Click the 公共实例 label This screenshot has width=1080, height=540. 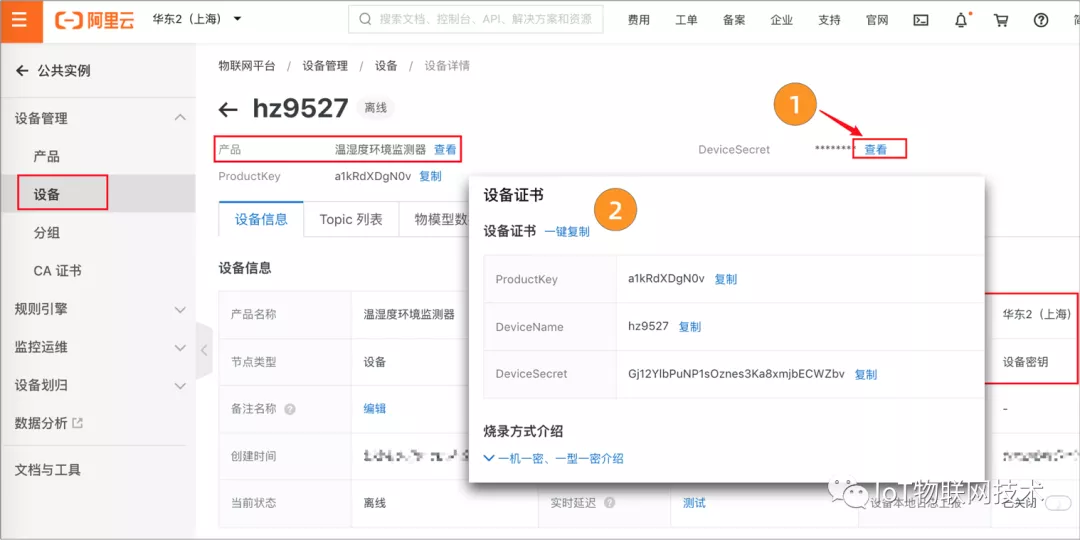tap(64, 70)
